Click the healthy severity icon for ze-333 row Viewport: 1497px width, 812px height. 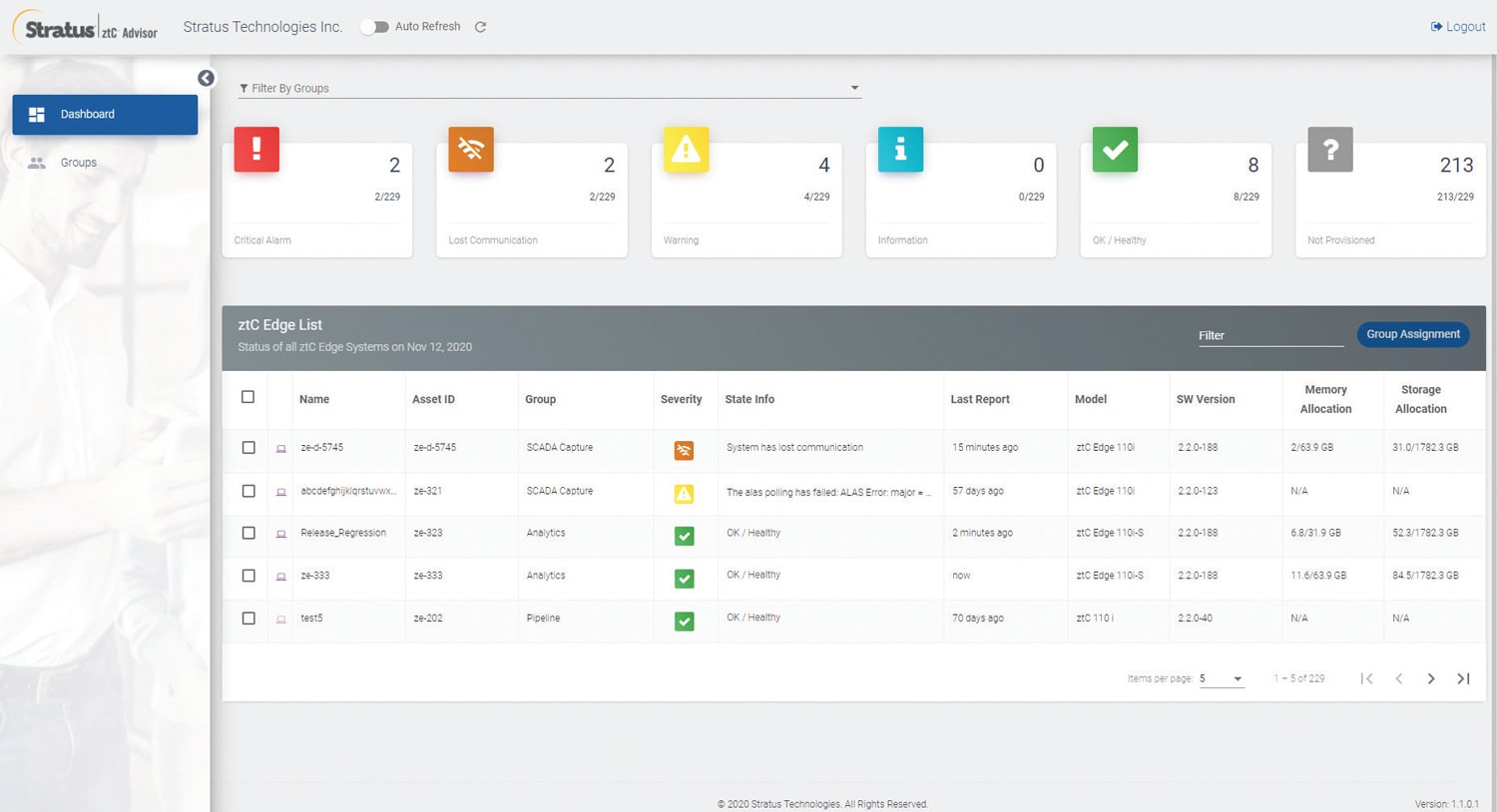(684, 579)
